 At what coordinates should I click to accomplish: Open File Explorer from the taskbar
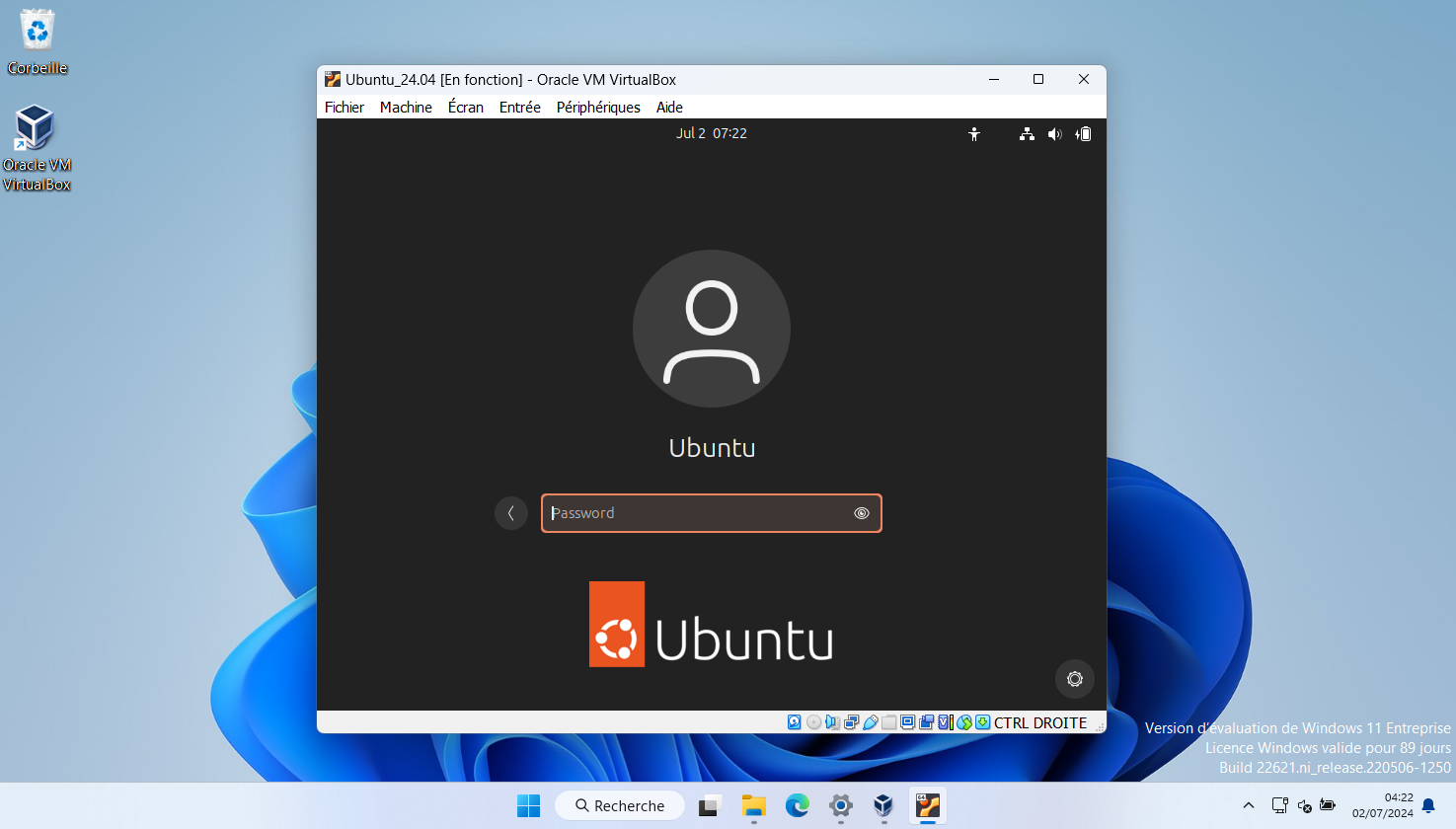(x=754, y=806)
